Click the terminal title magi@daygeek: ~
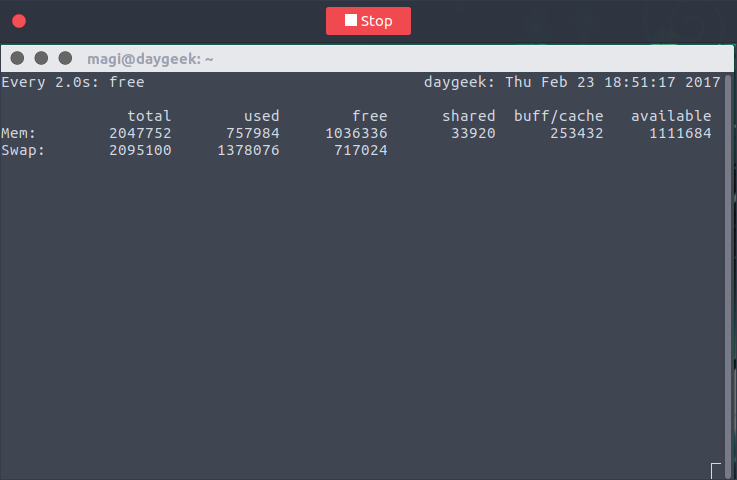Screen dimensions: 737x480 coord(150,59)
